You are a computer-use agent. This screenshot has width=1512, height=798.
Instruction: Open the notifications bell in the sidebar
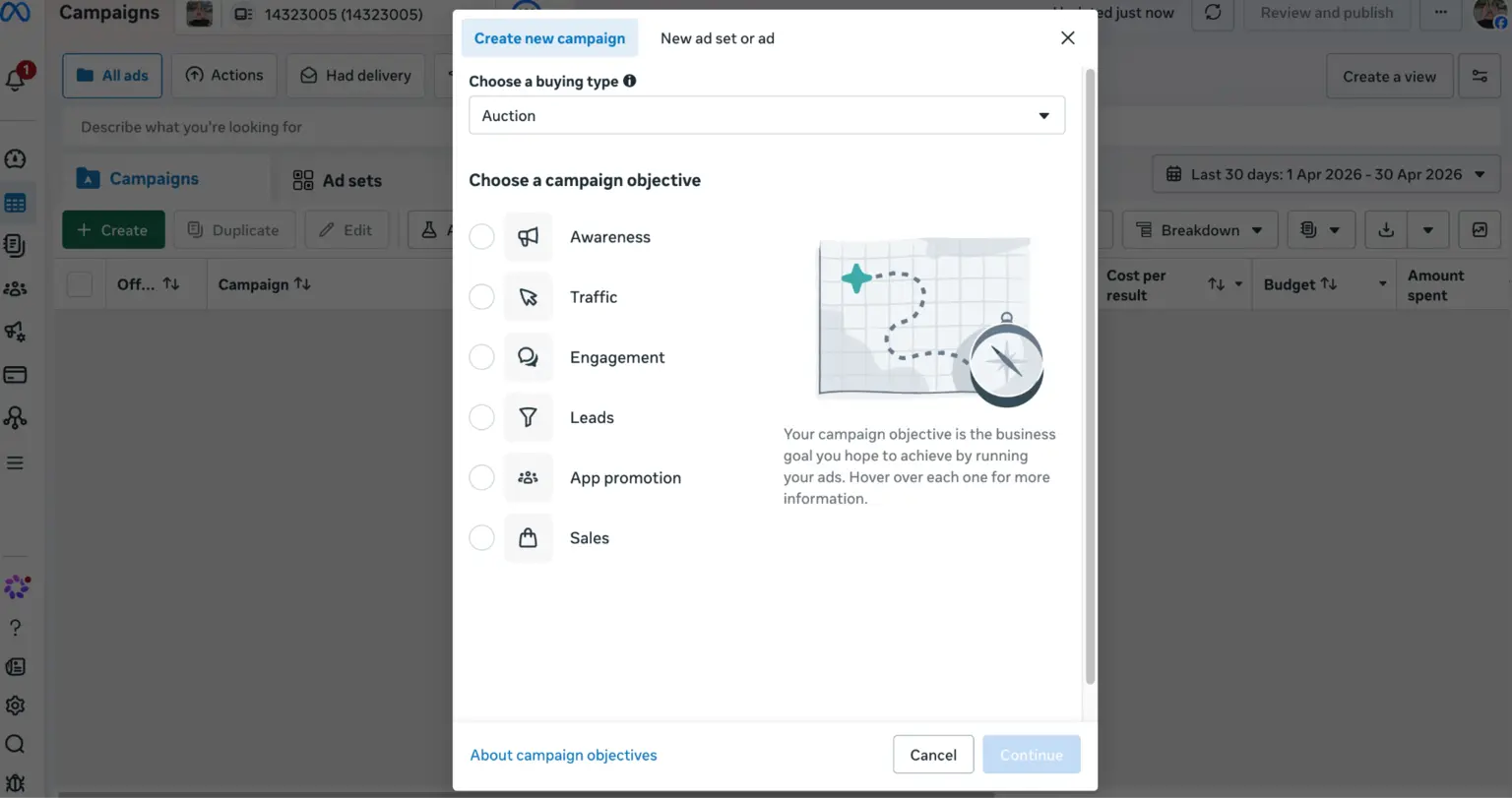17,78
